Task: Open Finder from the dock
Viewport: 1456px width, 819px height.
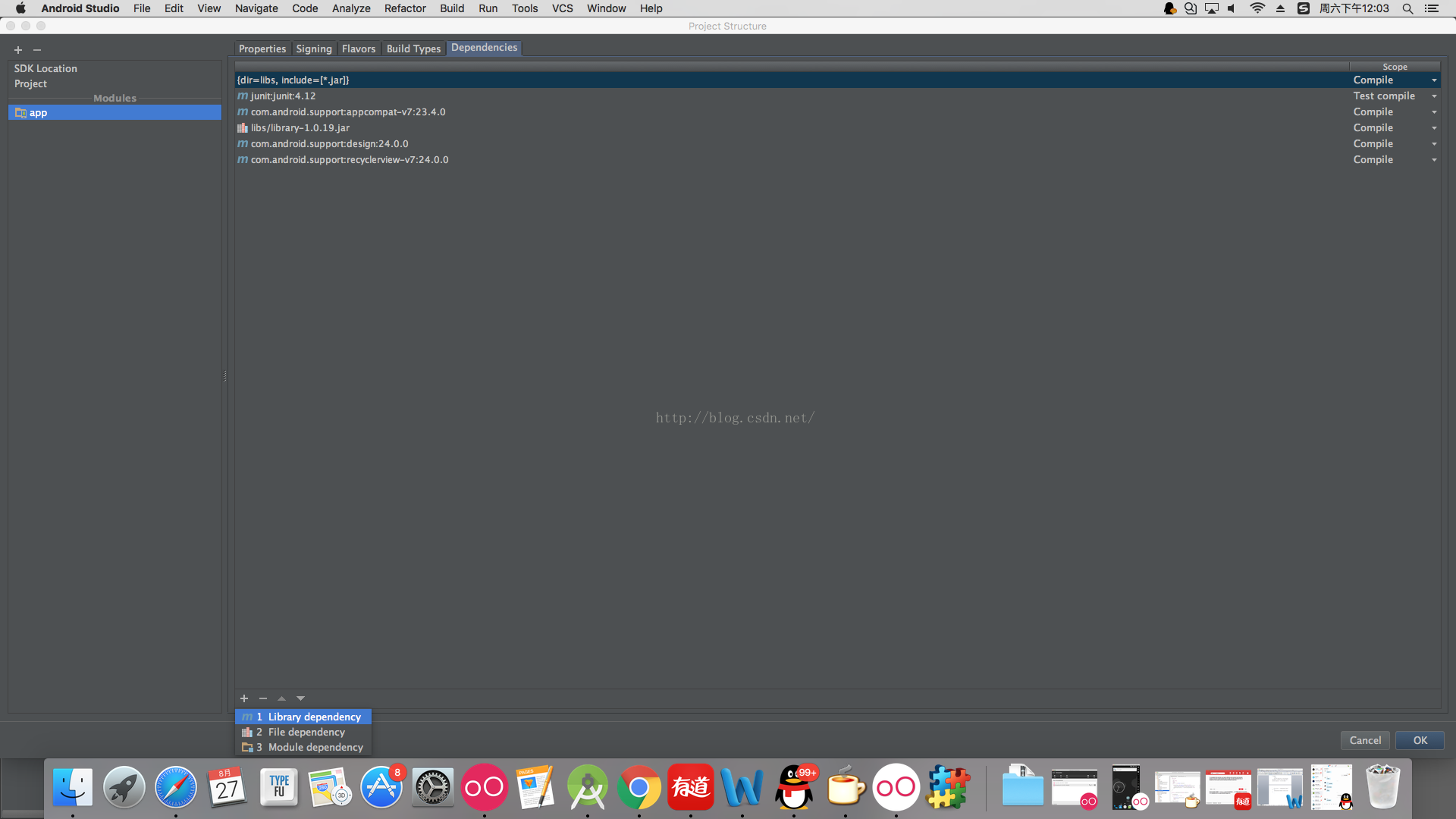Action: click(x=73, y=787)
